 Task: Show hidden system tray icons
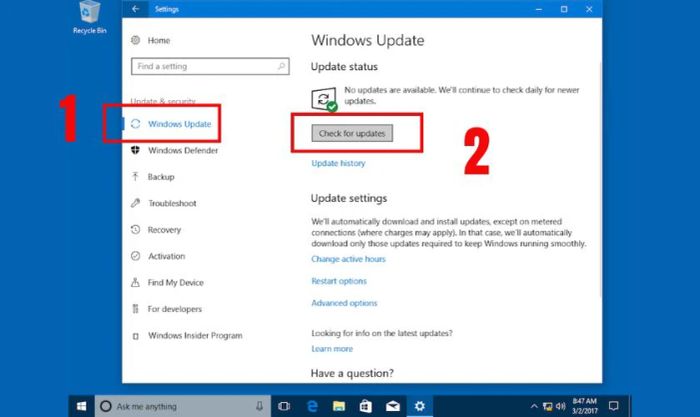[x=534, y=406]
